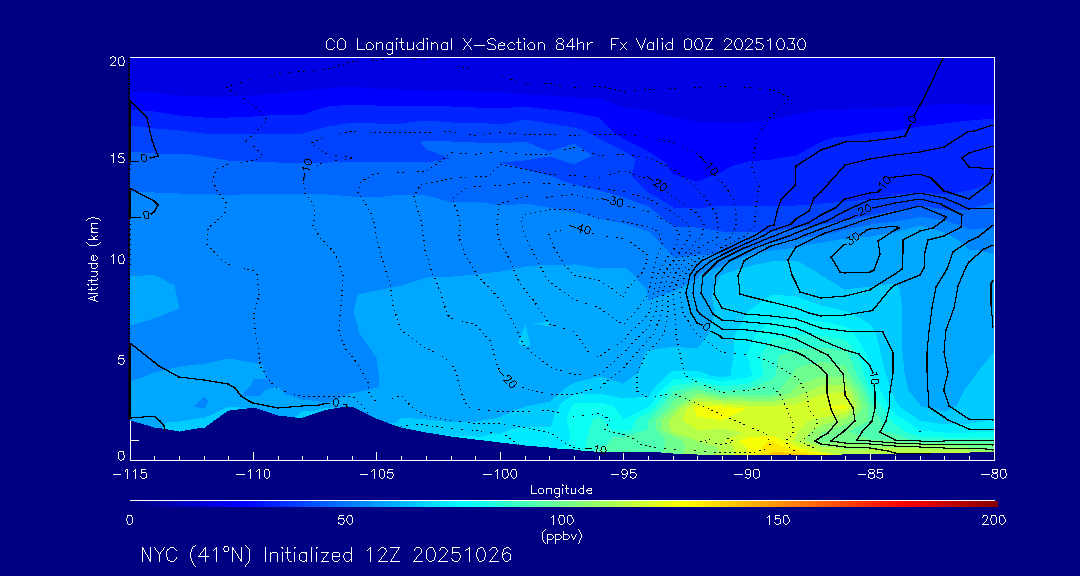This screenshot has width=1080, height=576.
Task: Click the color bar label 150
Action: 778,520
